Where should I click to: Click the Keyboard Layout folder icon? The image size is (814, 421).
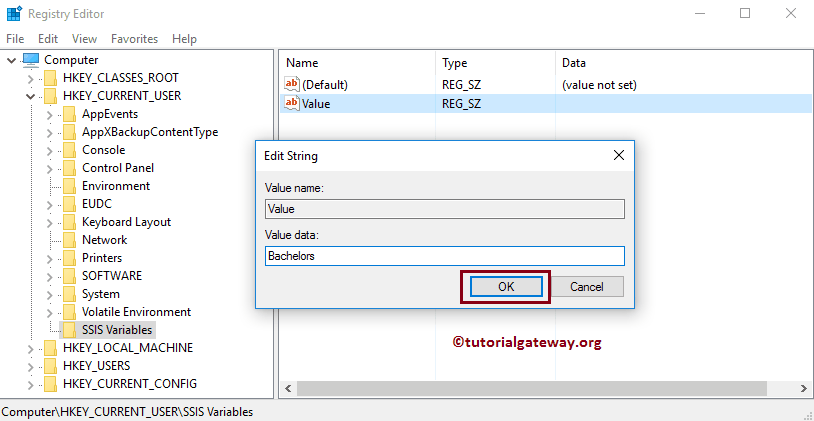coord(69,222)
